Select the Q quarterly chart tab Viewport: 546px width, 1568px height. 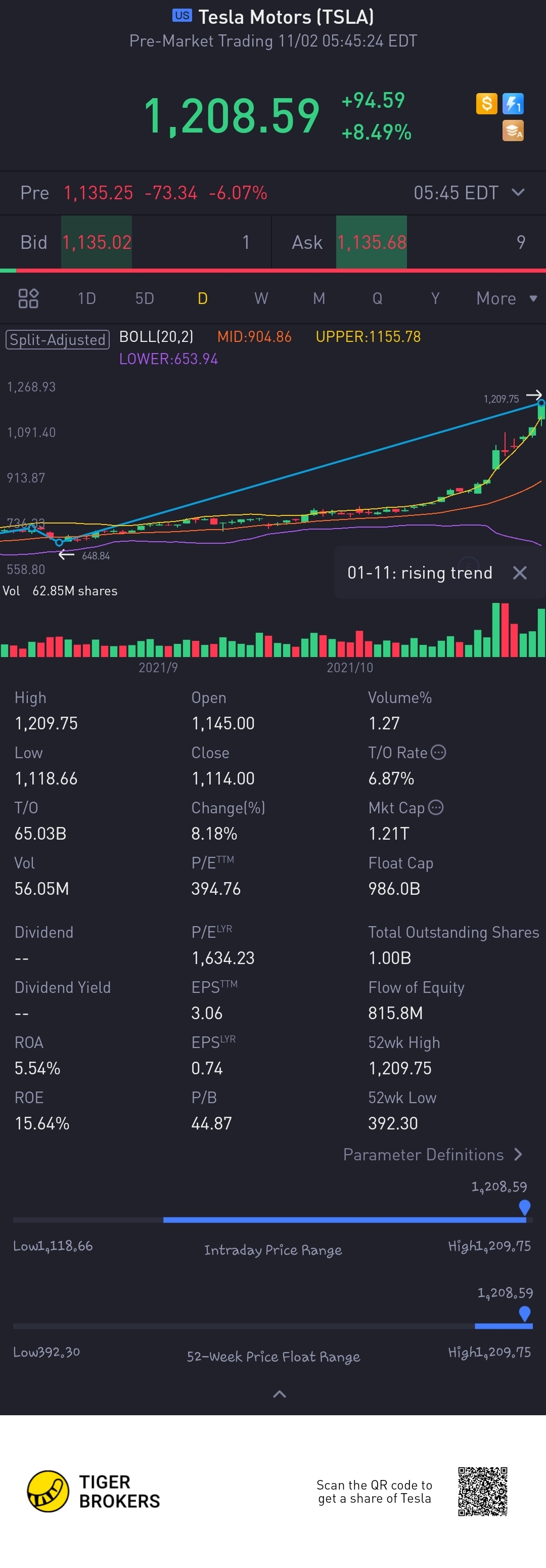tap(377, 298)
